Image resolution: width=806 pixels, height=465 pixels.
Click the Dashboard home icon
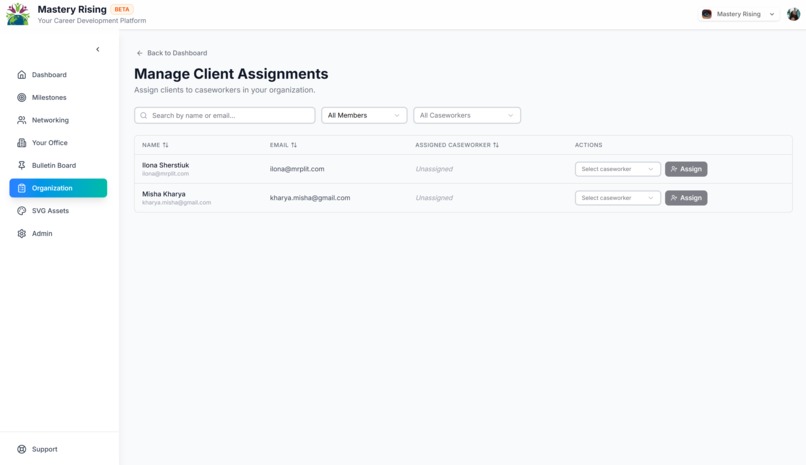click(x=22, y=75)
